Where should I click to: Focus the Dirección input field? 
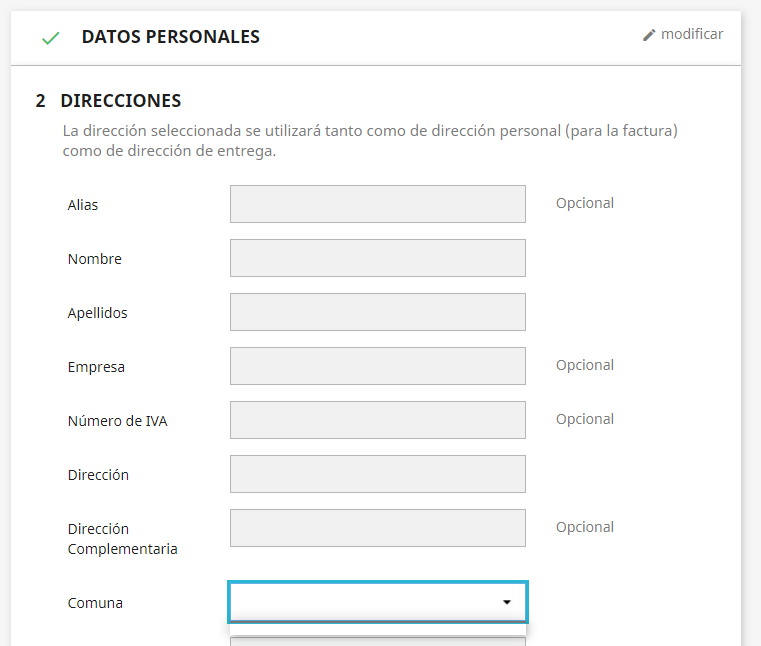[377, 474]
